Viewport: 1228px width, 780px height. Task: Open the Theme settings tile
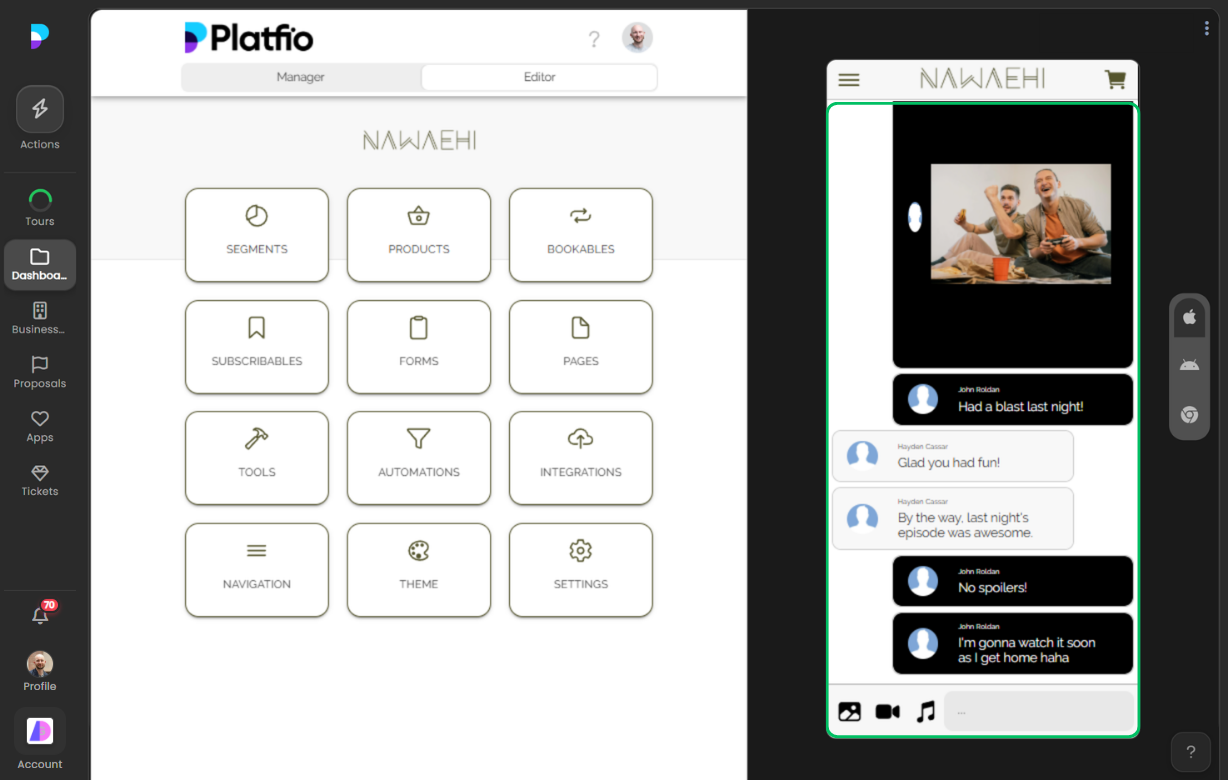[x=418, y=570]
